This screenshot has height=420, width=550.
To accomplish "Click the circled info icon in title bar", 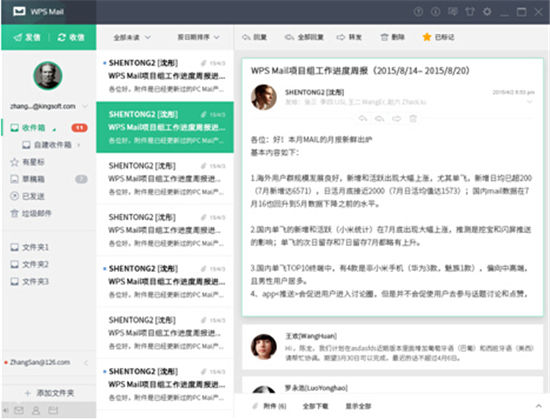I will 436,12.
